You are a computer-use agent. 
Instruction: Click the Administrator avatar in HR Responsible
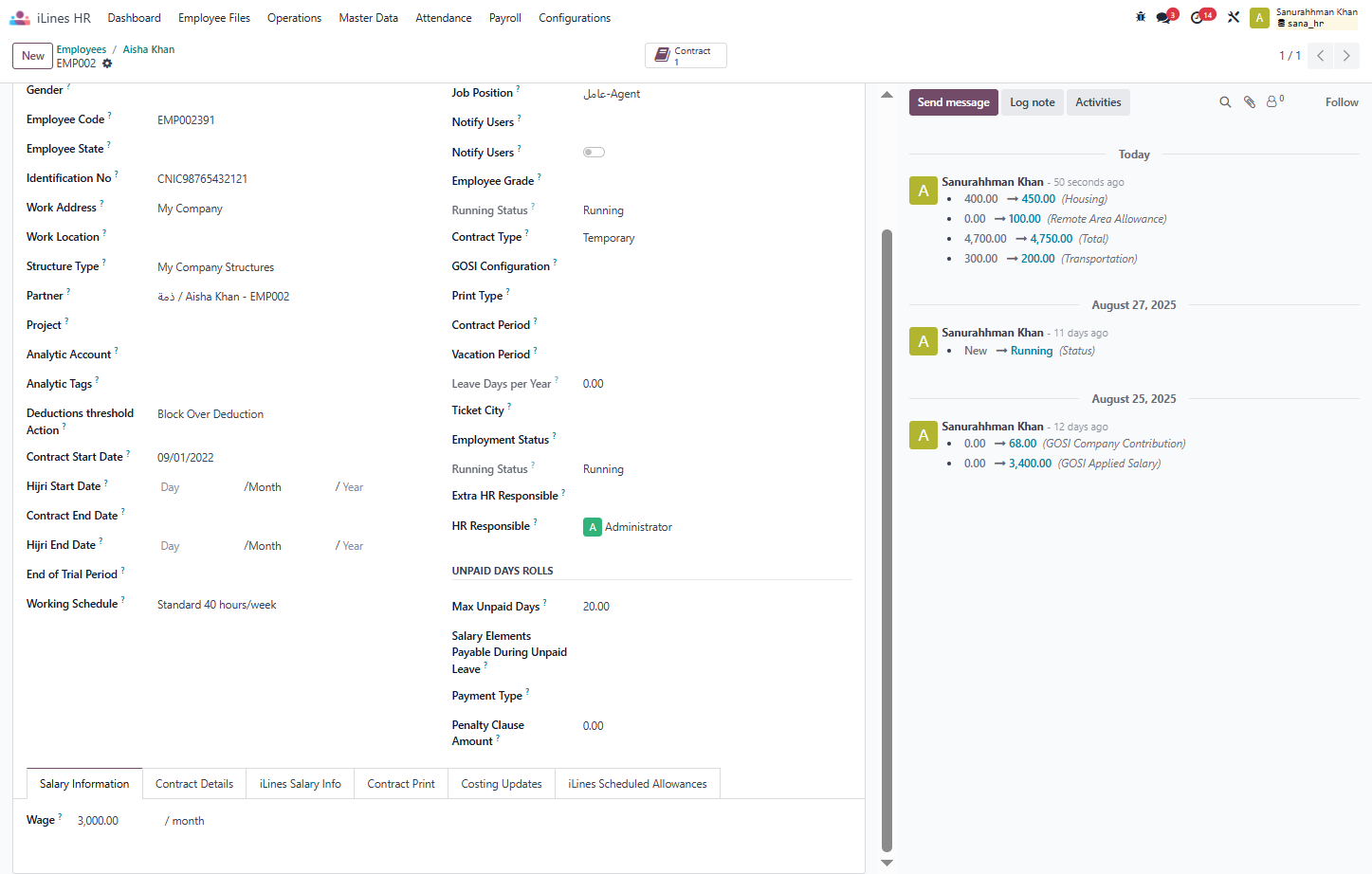[x=593, y=527]
